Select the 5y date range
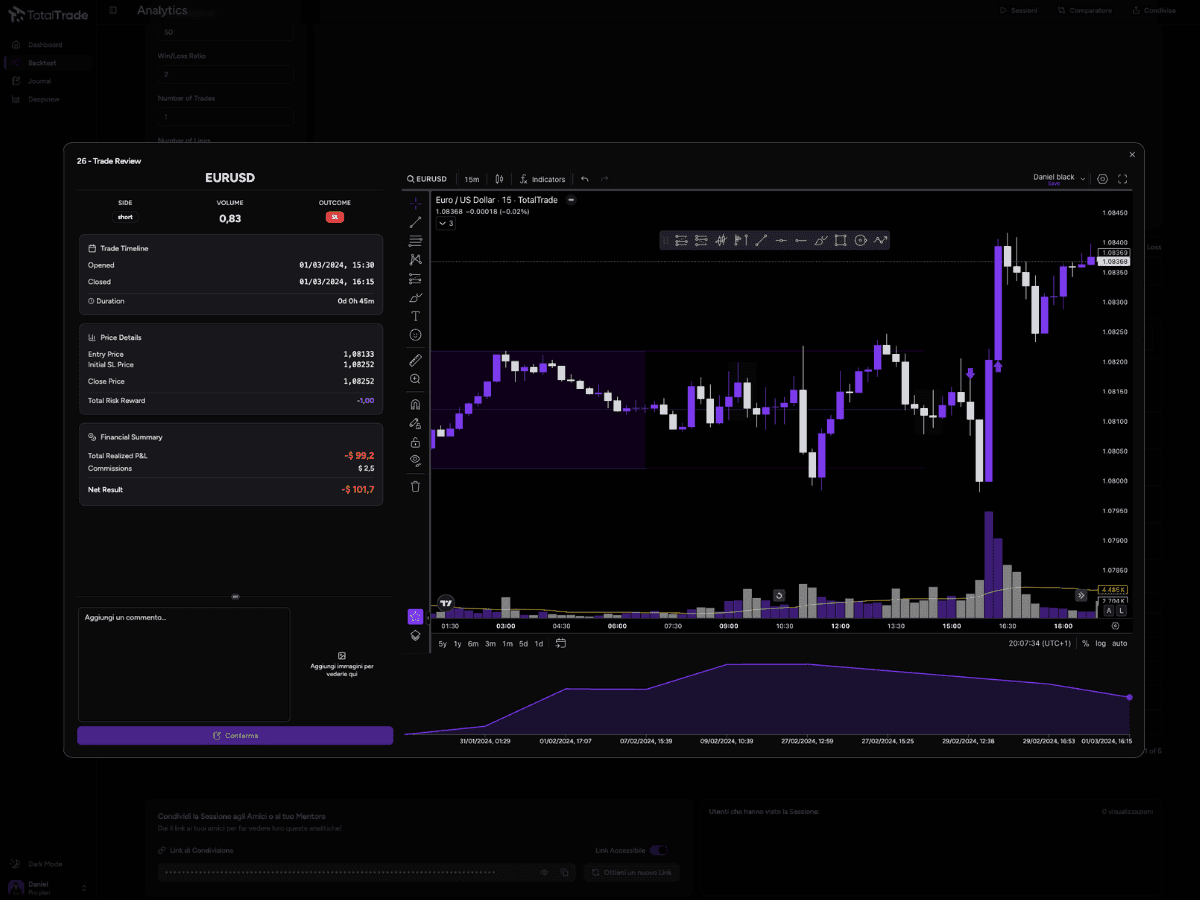Viewport: 1200px width, 900px height. click(443, 643)
